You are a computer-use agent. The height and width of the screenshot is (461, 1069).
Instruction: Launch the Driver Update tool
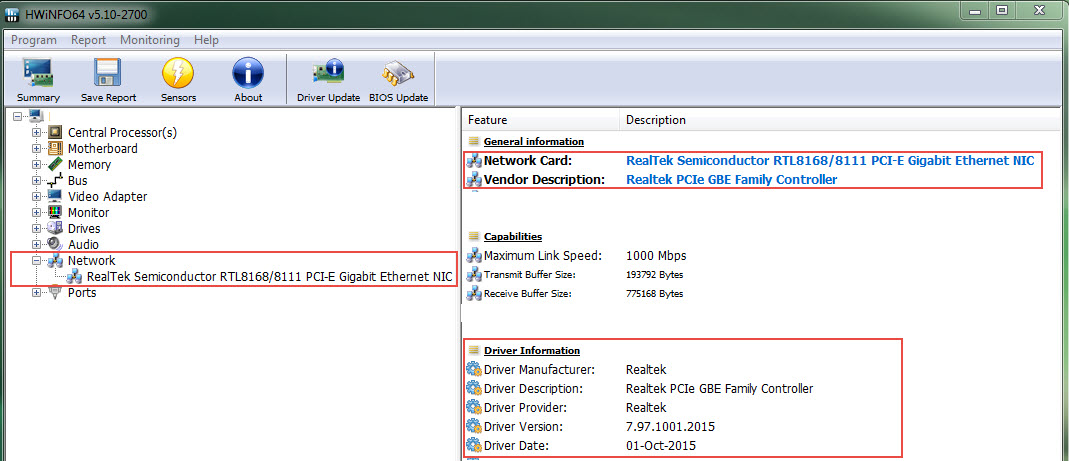click(328, 78)
